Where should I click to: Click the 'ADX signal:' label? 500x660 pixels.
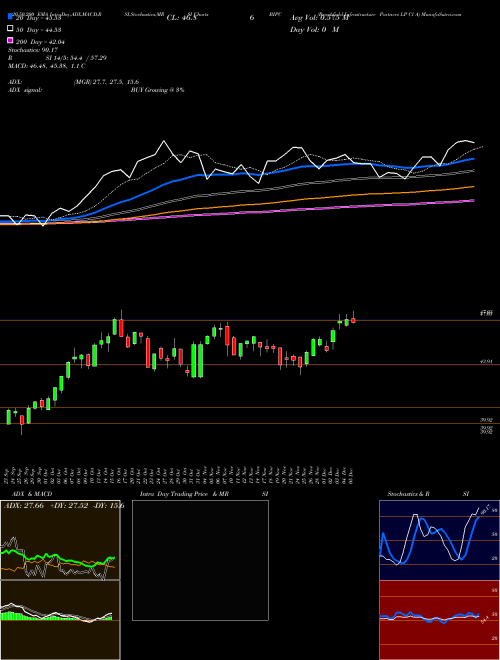[25, 90]
